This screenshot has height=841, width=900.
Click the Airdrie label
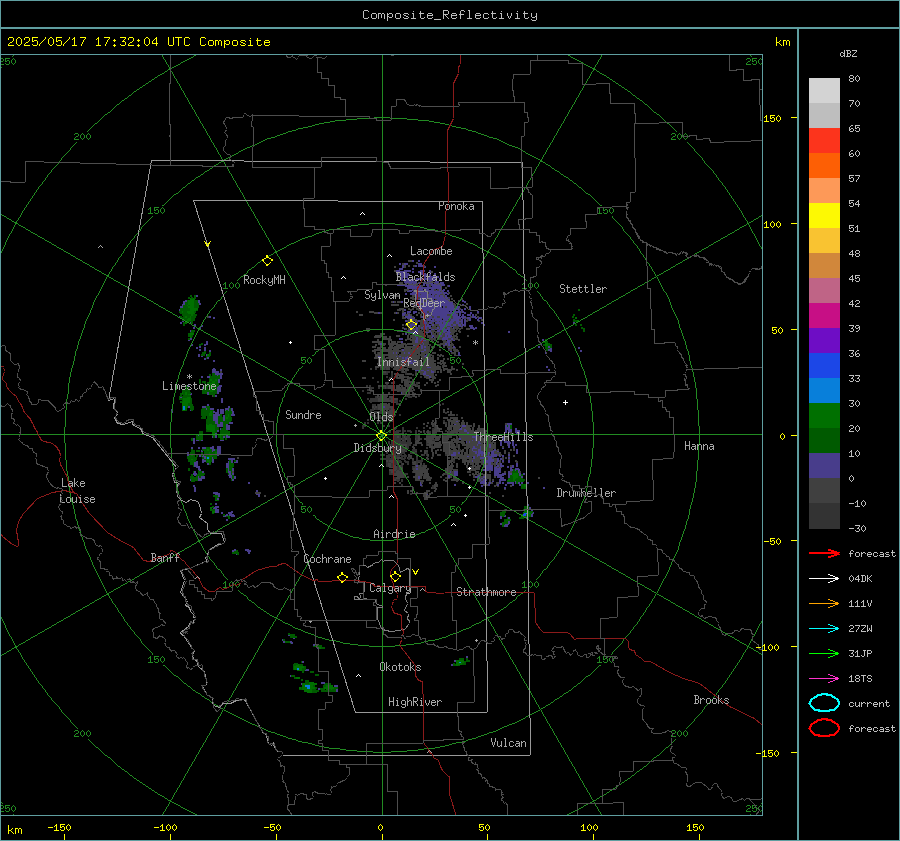(394, 534)
